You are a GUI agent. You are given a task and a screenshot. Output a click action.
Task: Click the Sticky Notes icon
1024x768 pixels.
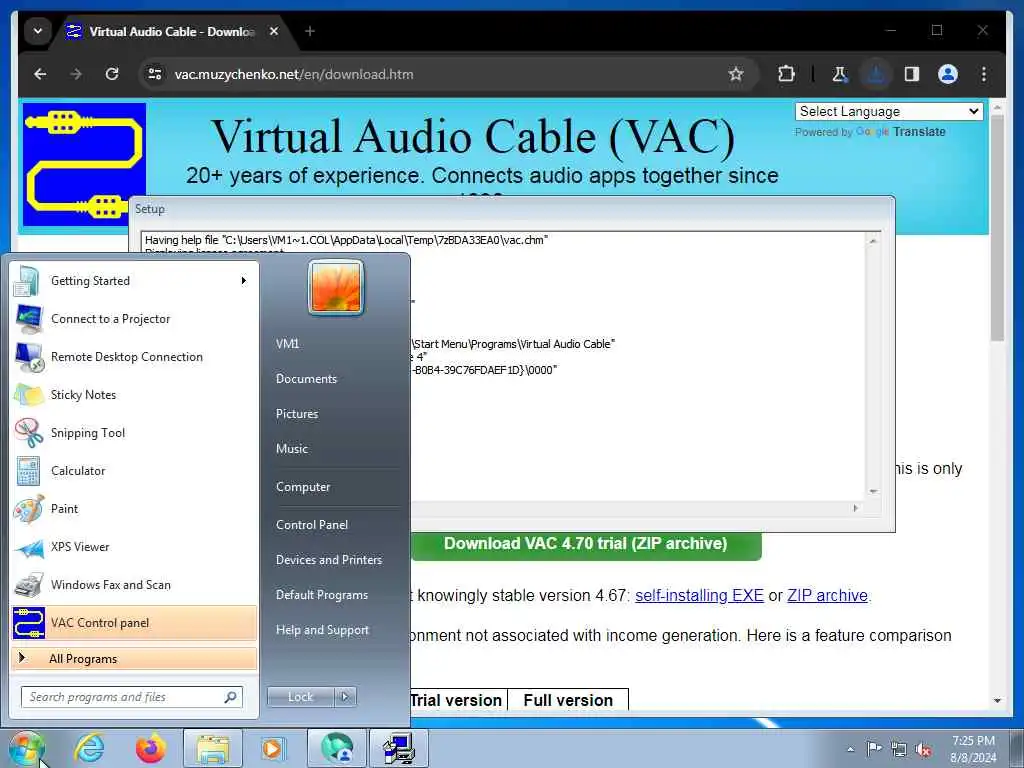pyautogui.click(x=28, y=394)
